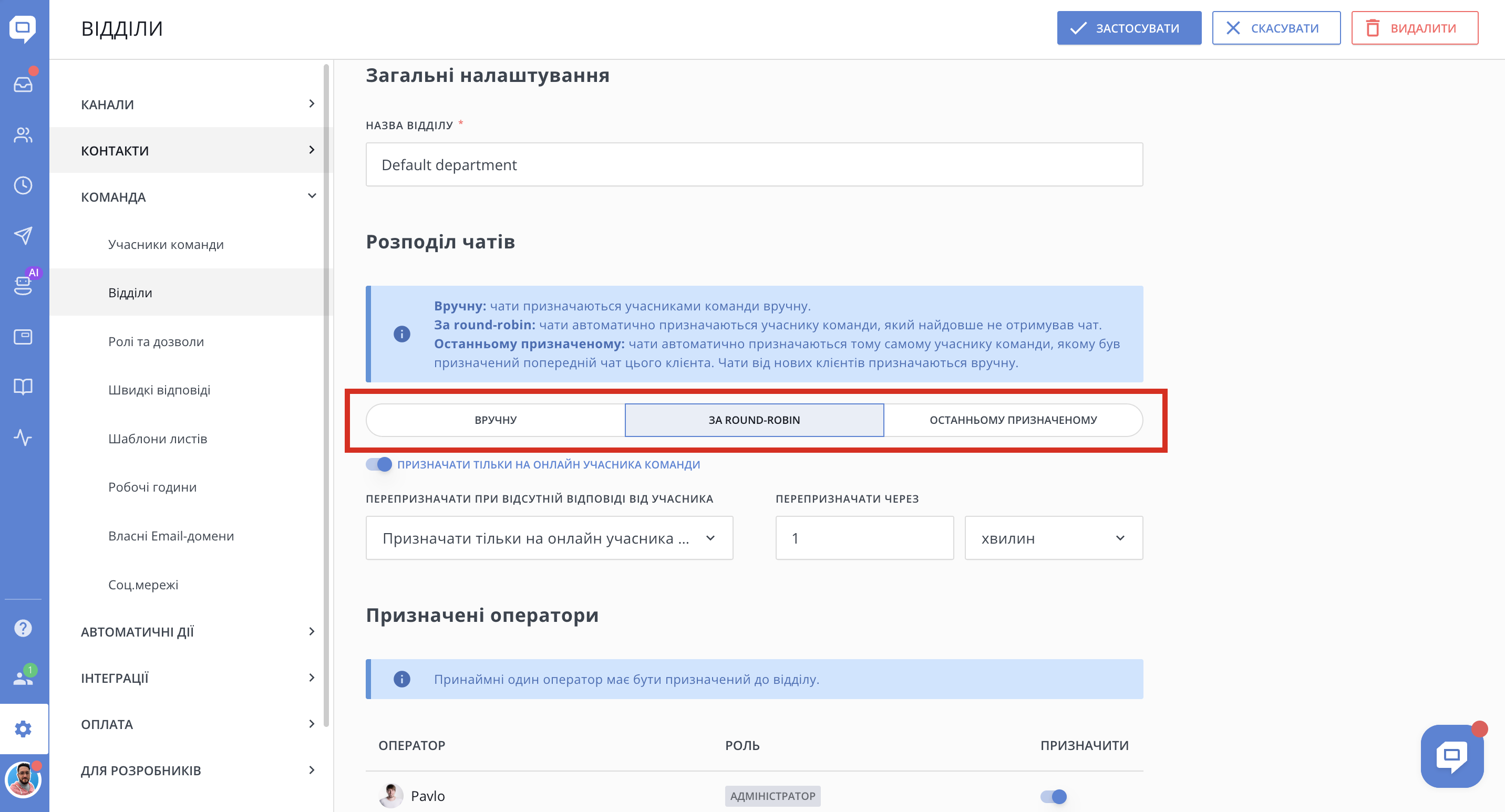The width and height of the screenshot is (1505, 812).
Task: Toggle Pavlo's department assignment switch
Action: [x=1054, y=796]
